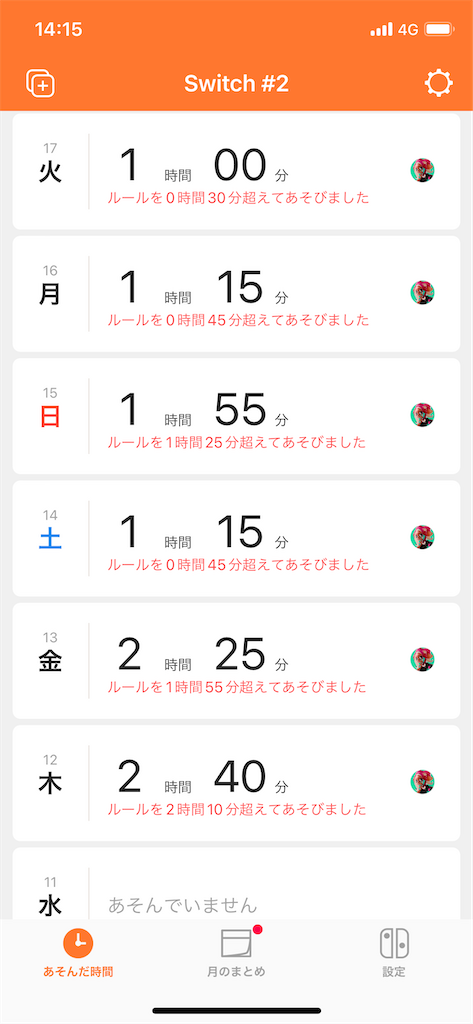Tap the Wednesday 11 あそんでいません card
Screen dimensions: 473x1024
point(236,884)
